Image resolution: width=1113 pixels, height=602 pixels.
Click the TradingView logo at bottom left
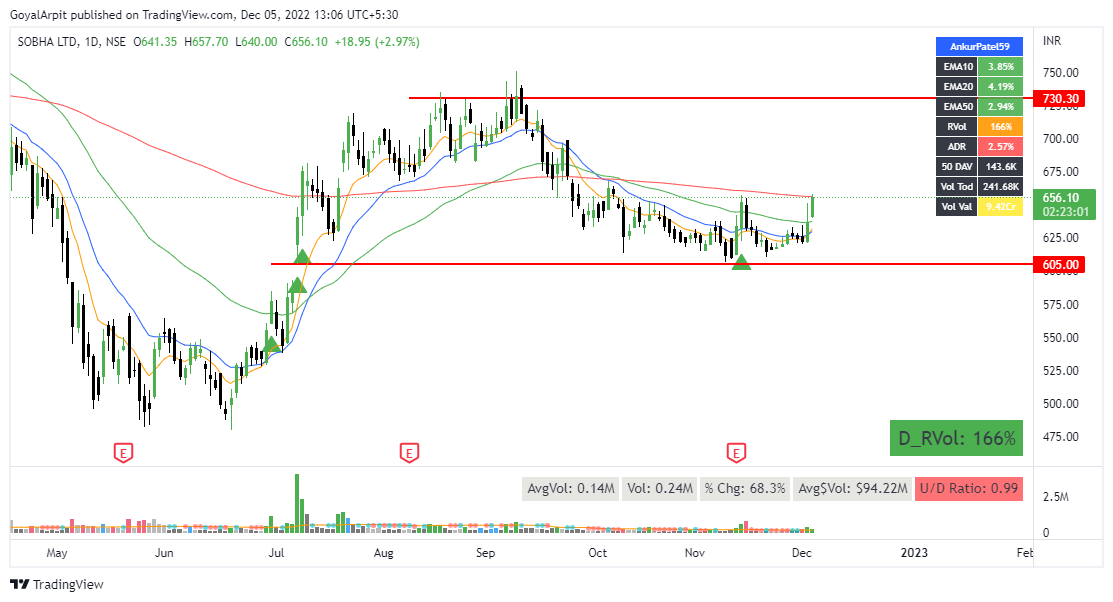pos(20,584)
